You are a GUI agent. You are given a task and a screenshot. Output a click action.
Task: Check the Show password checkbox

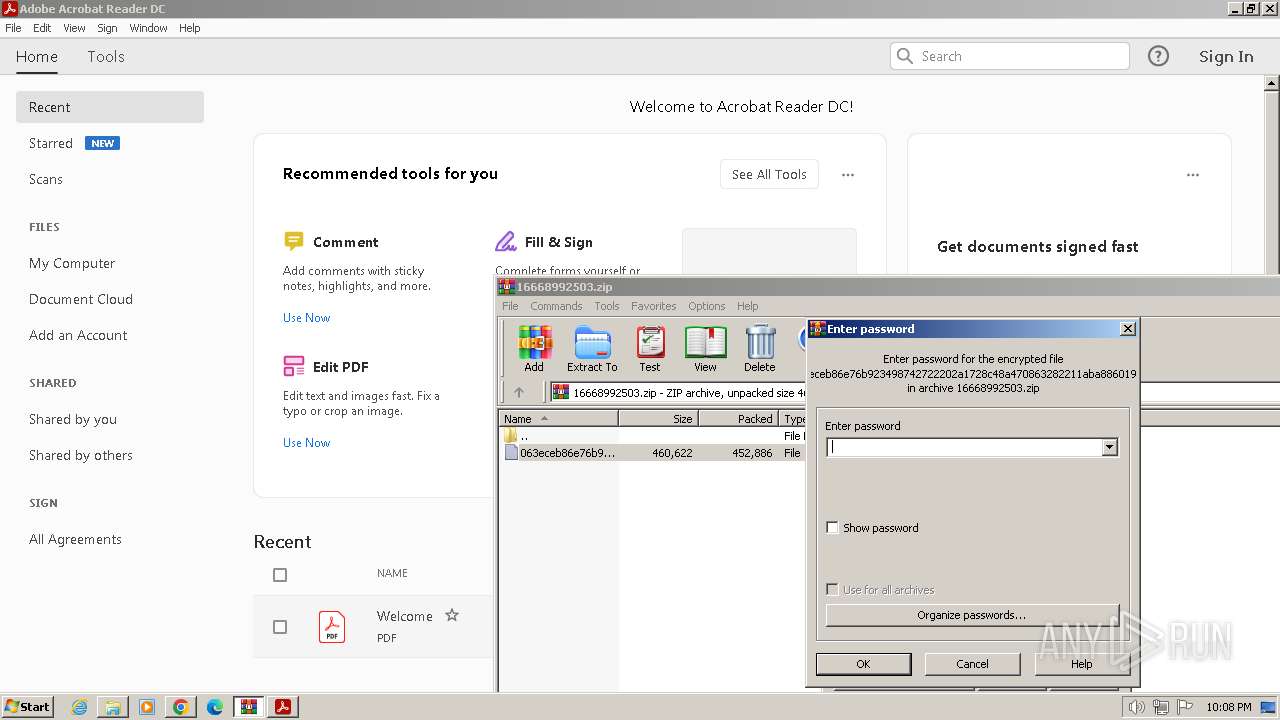click(x=832, y=528)
